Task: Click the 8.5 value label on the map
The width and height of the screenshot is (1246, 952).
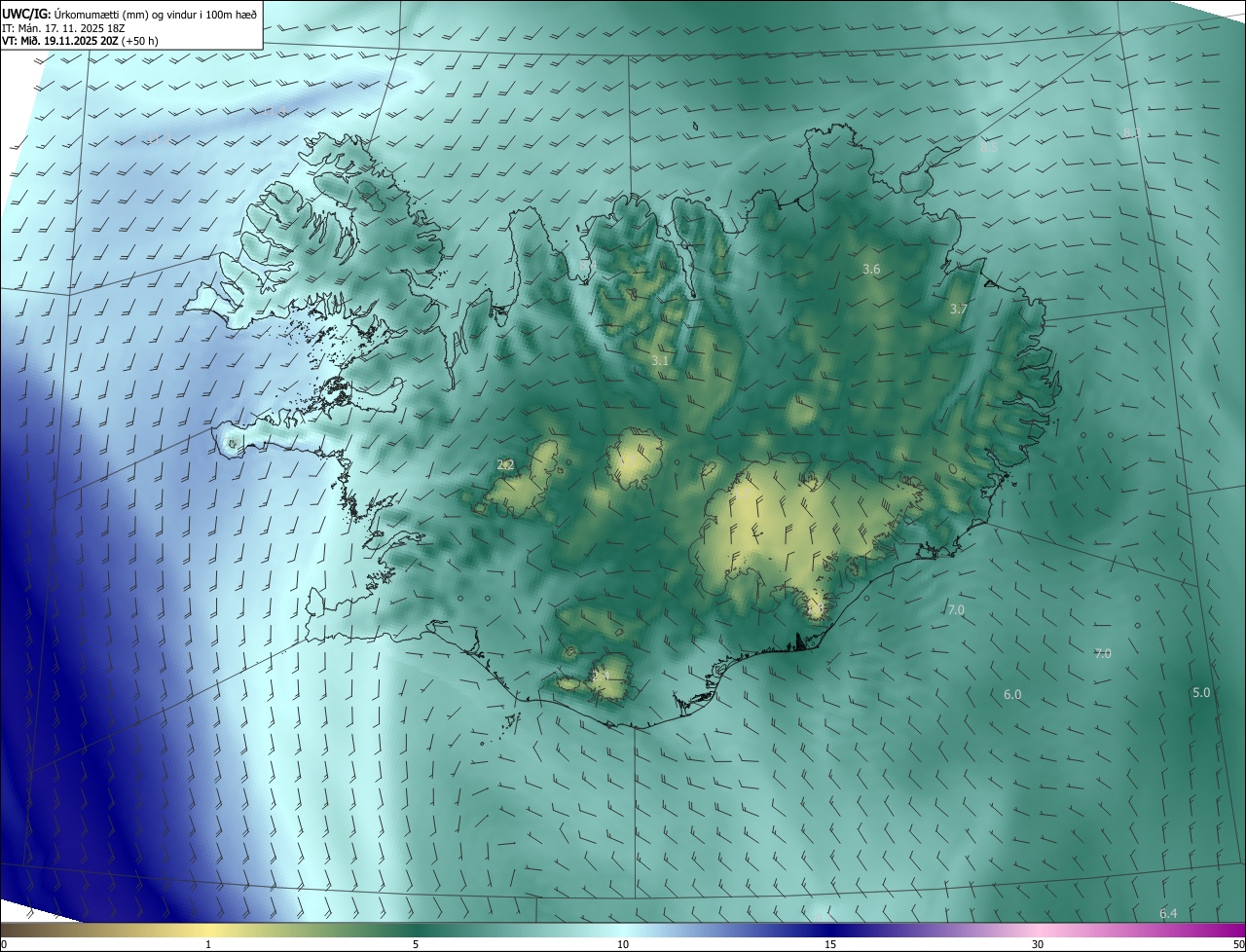Action: click(x=989, y=148)
